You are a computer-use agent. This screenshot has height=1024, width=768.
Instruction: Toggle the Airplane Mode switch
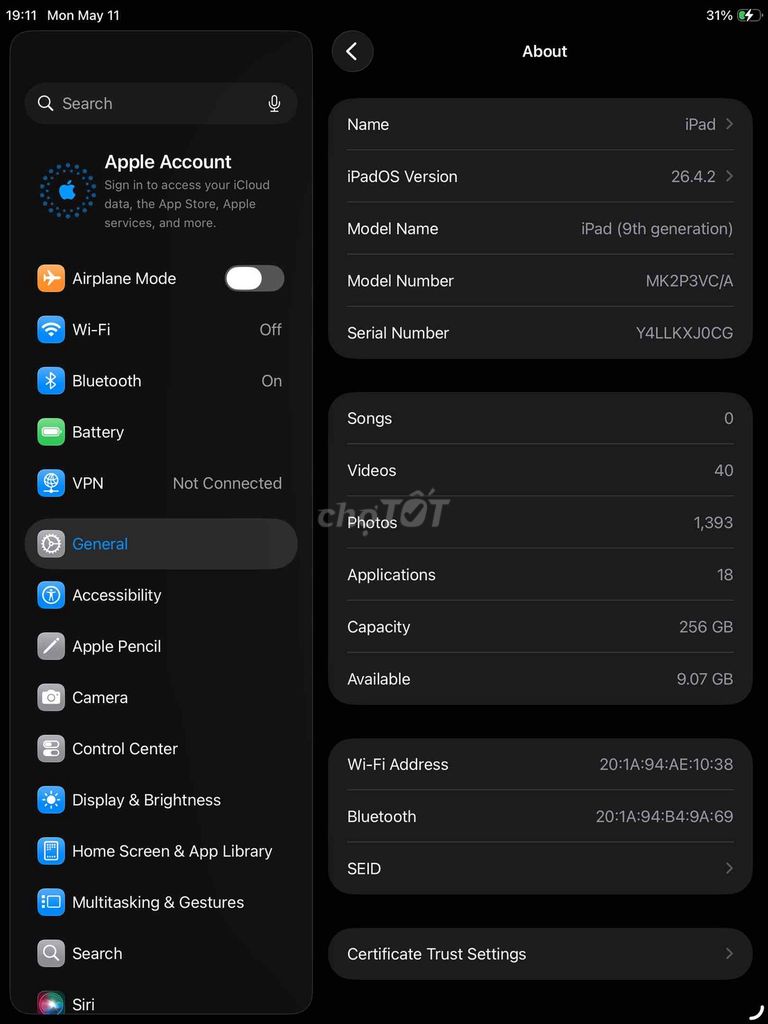point(255,278)
